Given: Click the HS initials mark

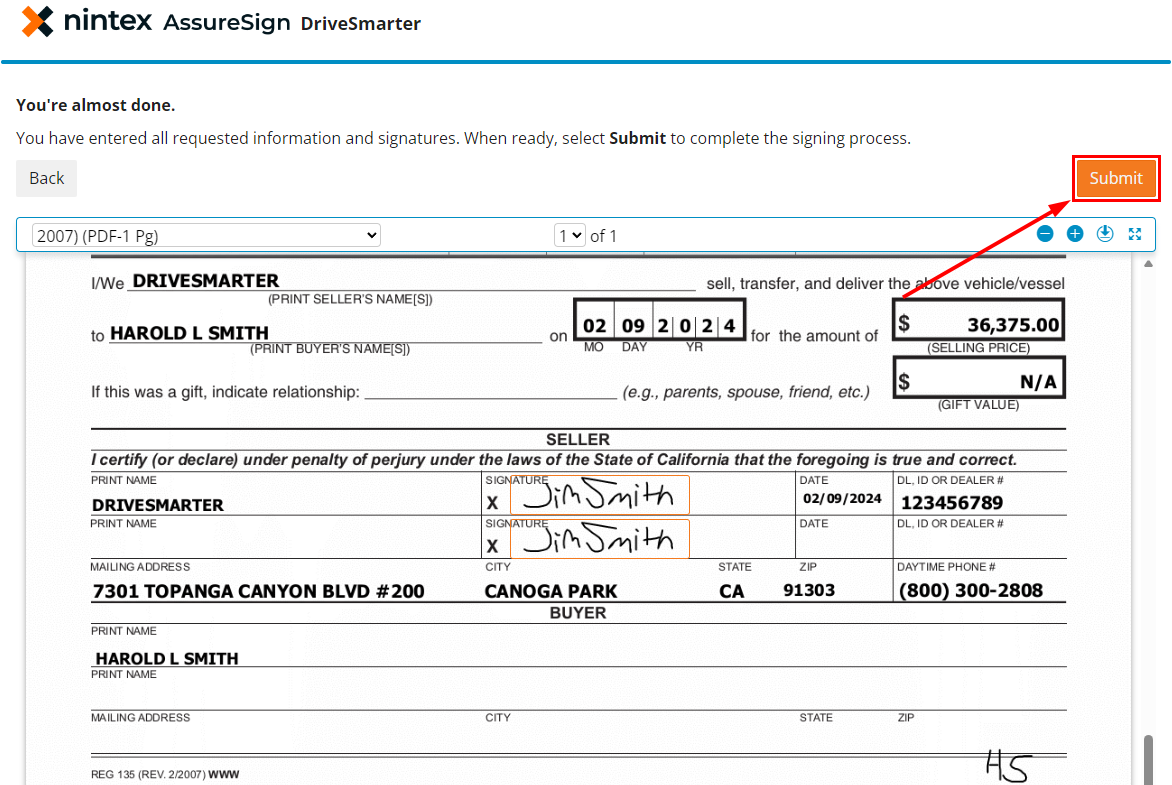Looking at the screenshot, I should pos(1009,766).
